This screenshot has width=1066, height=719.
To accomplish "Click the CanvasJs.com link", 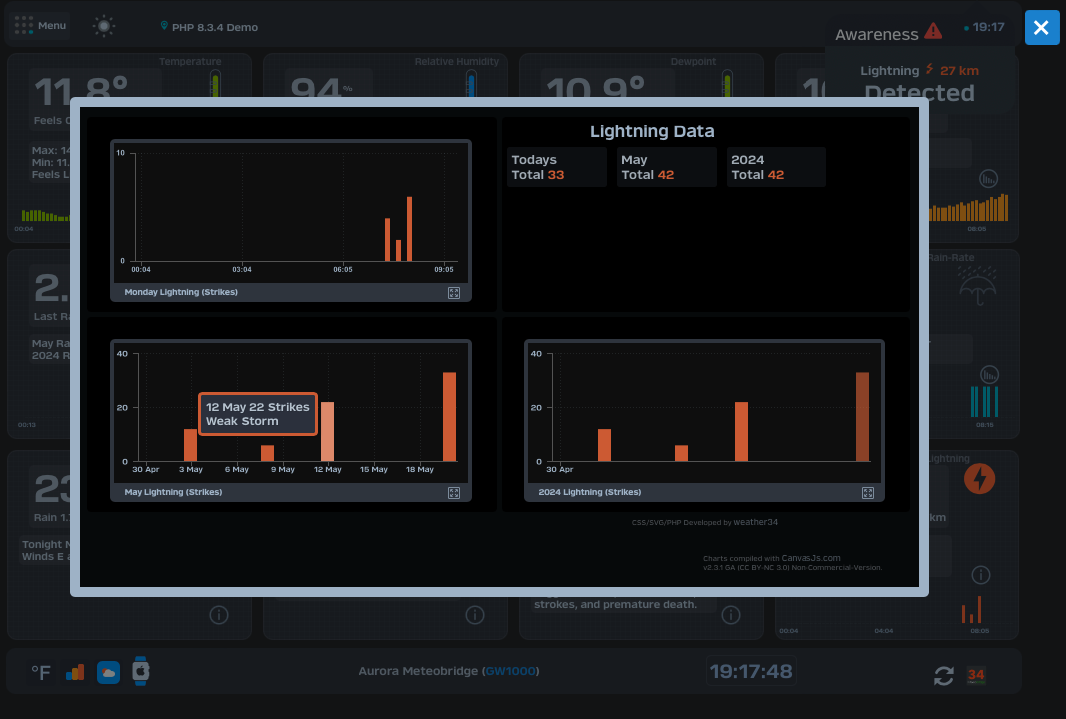I will (810, 558).
